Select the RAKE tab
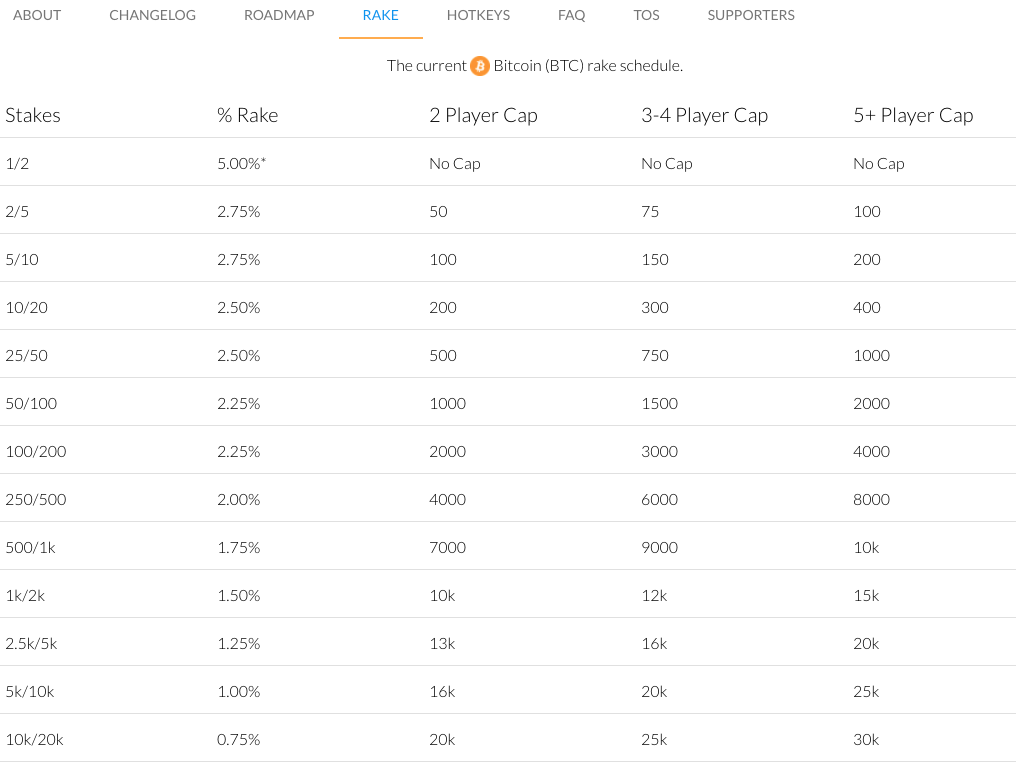 (380, 16)
